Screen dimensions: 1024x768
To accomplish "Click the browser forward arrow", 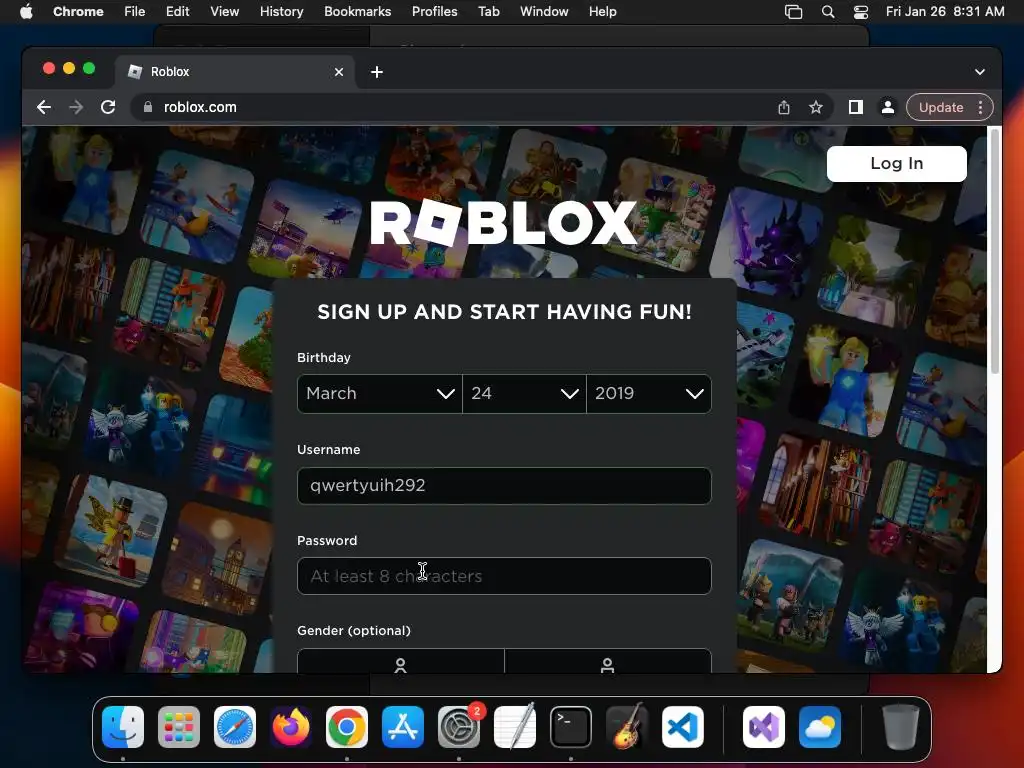I will 76,107.
